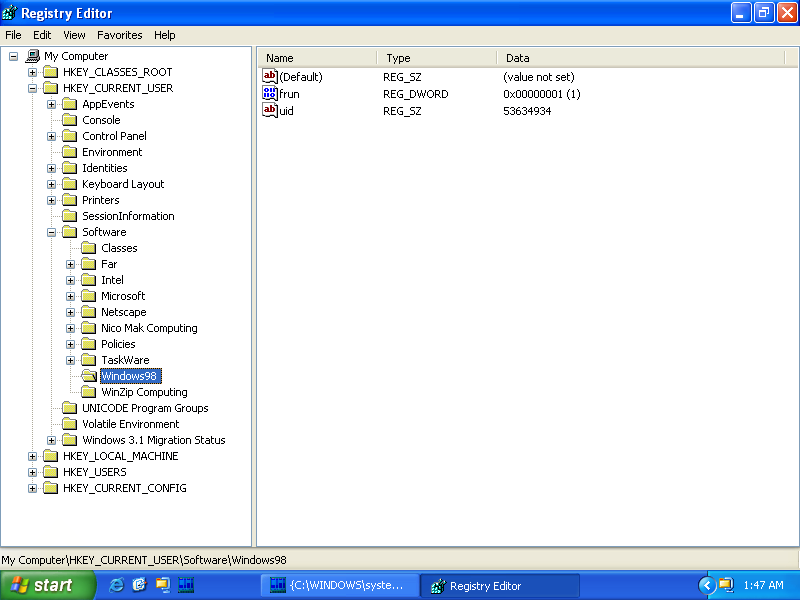Click the Environment folder icon
This screenshot has width=800, height=600.
pyautogui.click(x=69, y=152)
